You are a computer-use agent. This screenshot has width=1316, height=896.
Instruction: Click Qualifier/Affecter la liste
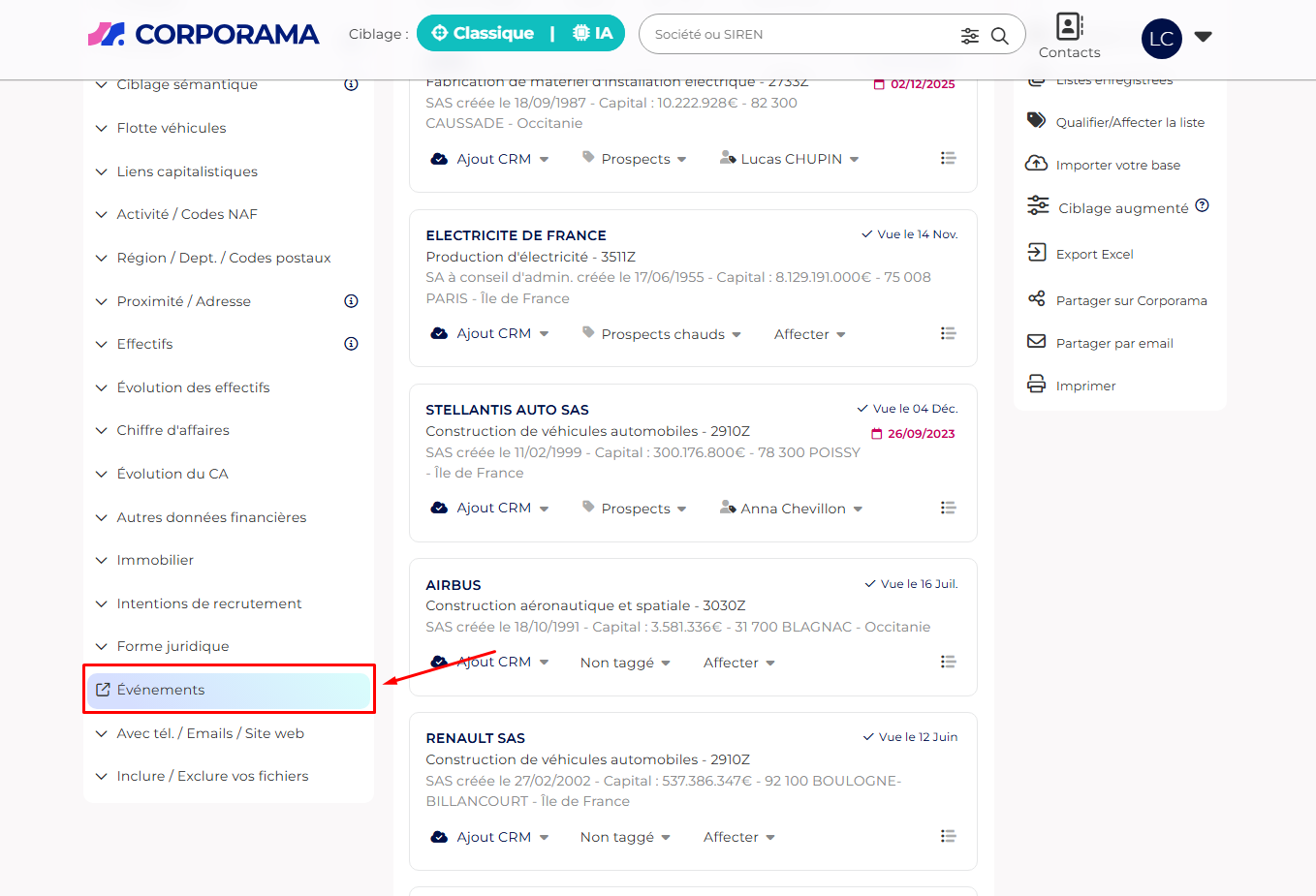pos(1129,122)
